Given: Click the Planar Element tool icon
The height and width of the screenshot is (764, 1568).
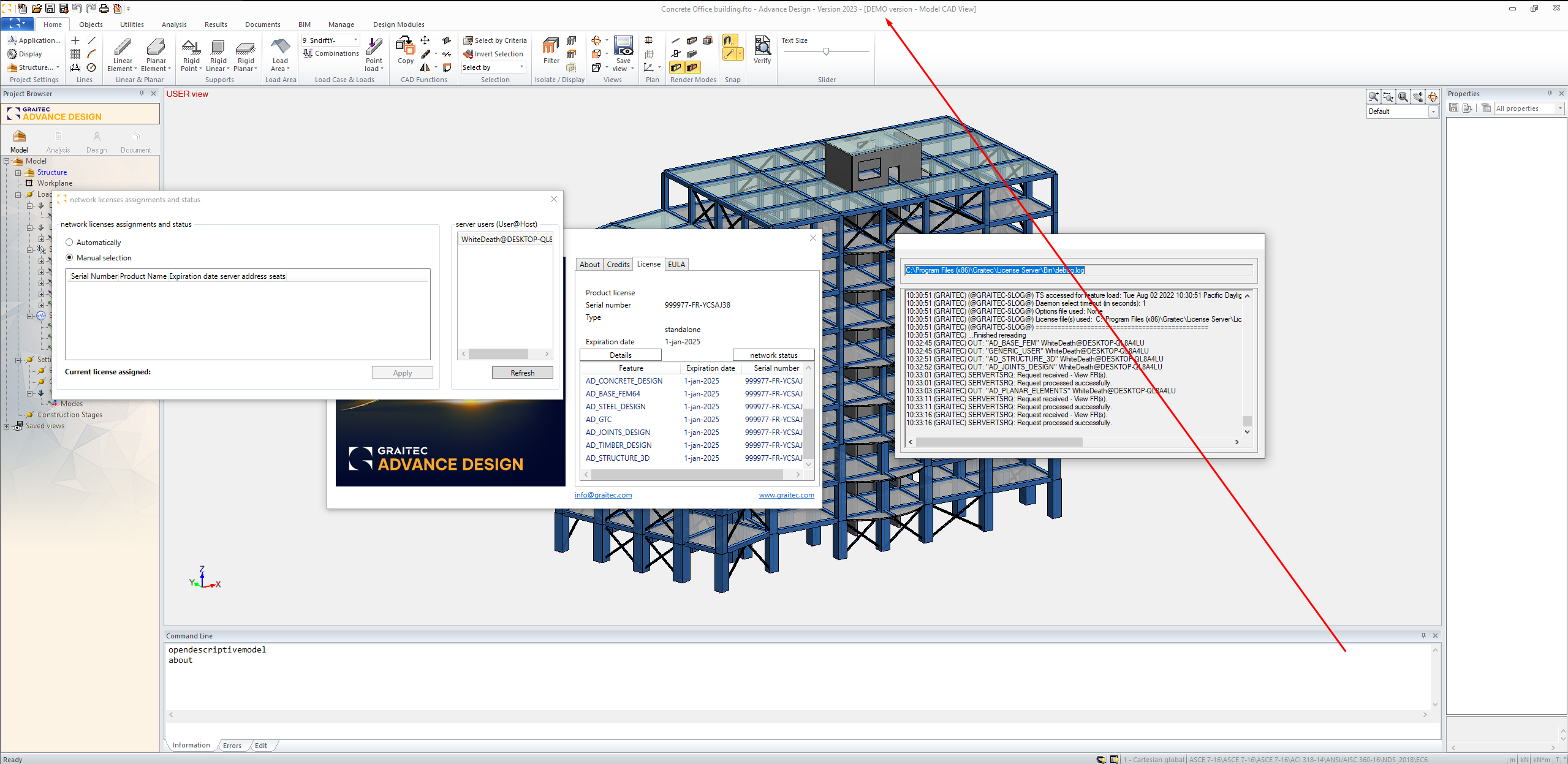Looking at the screenshot, I should (x=156, y=47).
